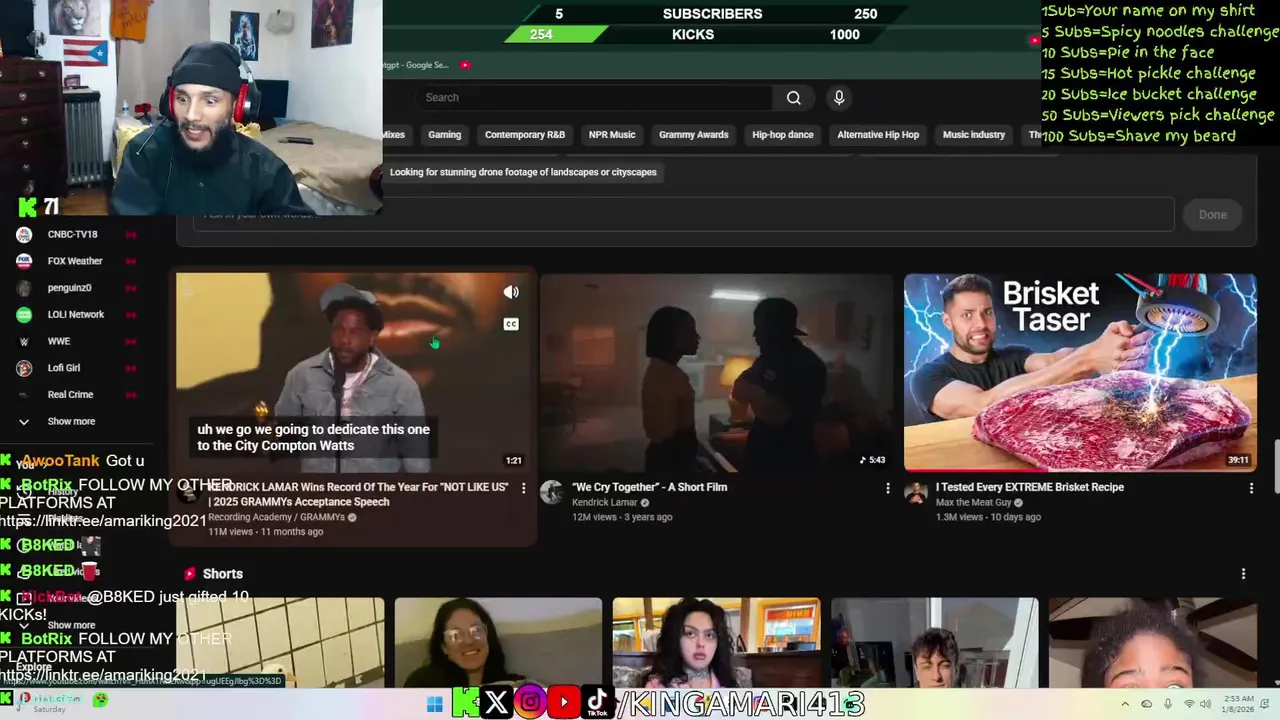1280x720 pixels.
Task: Click into the YouTube Search box
Action: [x=595, y=98]
